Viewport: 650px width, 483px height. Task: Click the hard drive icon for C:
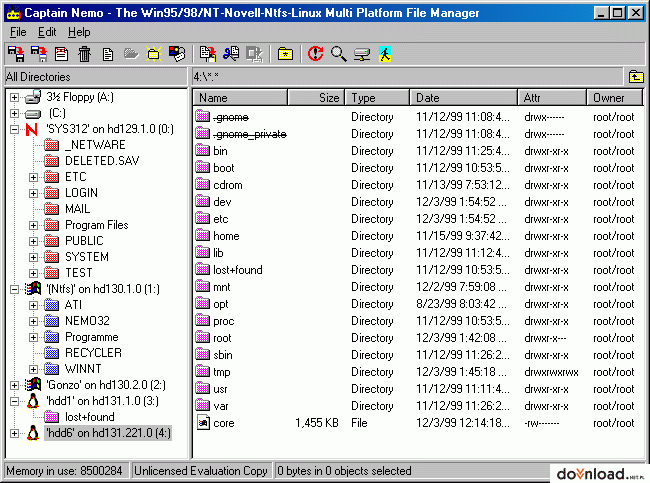[33, 114]
